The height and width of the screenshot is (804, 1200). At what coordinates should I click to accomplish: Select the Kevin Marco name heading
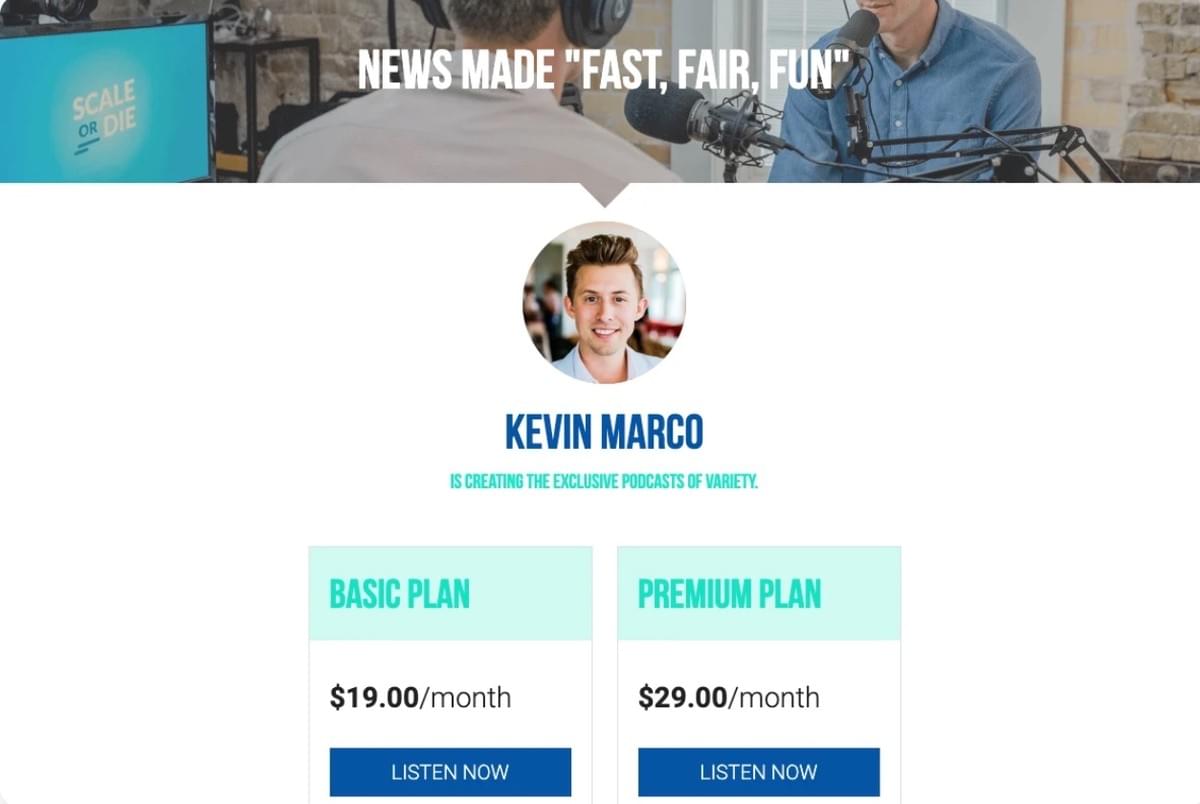coord(604,432)
